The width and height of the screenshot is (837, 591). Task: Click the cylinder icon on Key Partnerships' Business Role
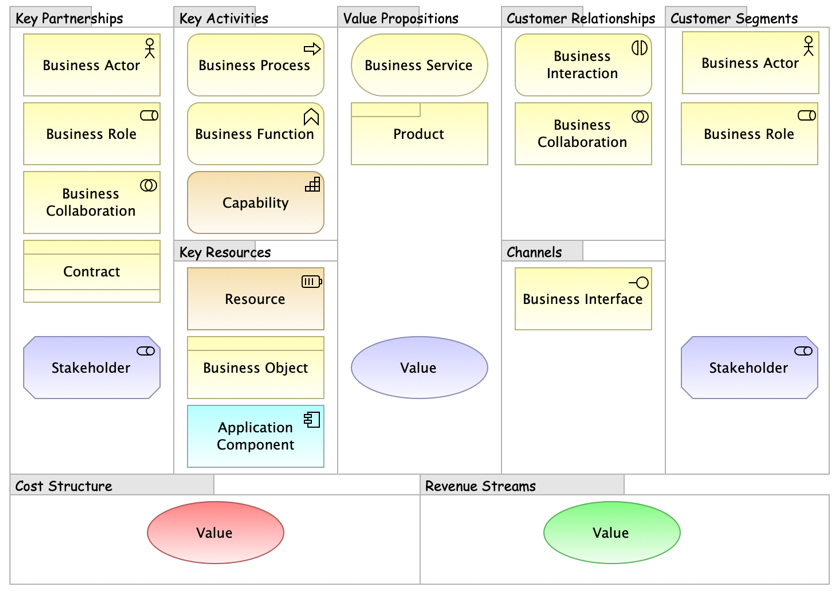pyautogui.click(x=149, y=116)
